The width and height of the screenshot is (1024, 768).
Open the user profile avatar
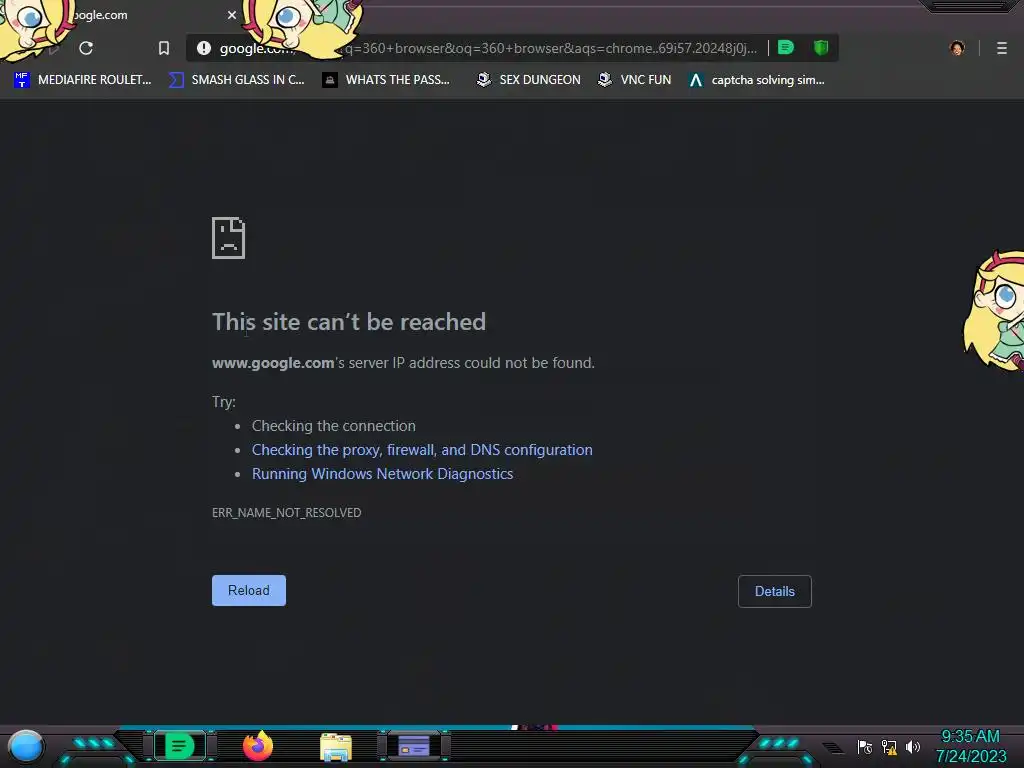click(x=957, y=48)
